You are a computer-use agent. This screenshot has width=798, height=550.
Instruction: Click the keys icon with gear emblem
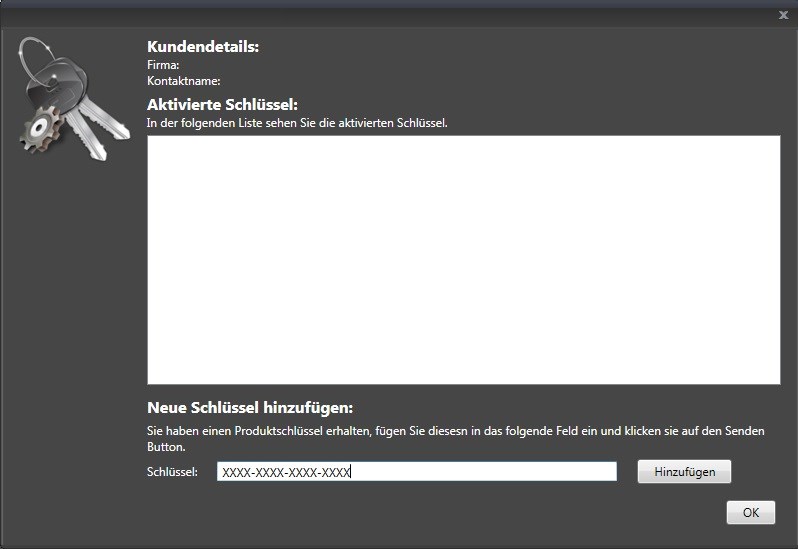point(70,100)
